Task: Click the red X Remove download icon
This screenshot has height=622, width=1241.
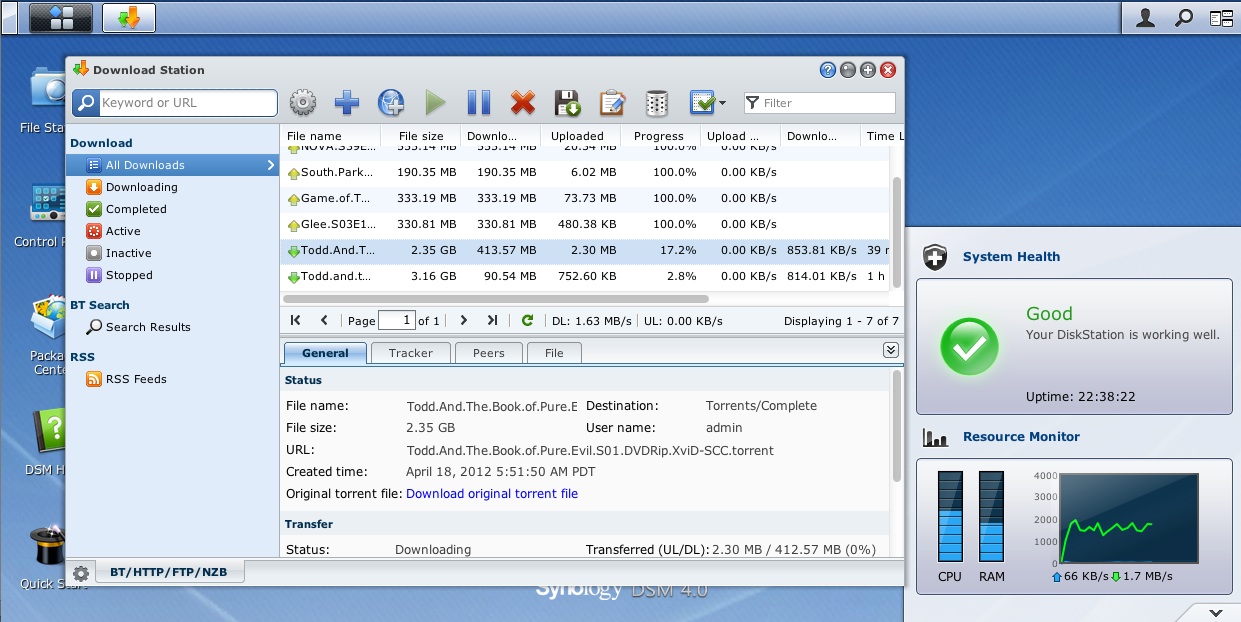Action: (523, 102)
